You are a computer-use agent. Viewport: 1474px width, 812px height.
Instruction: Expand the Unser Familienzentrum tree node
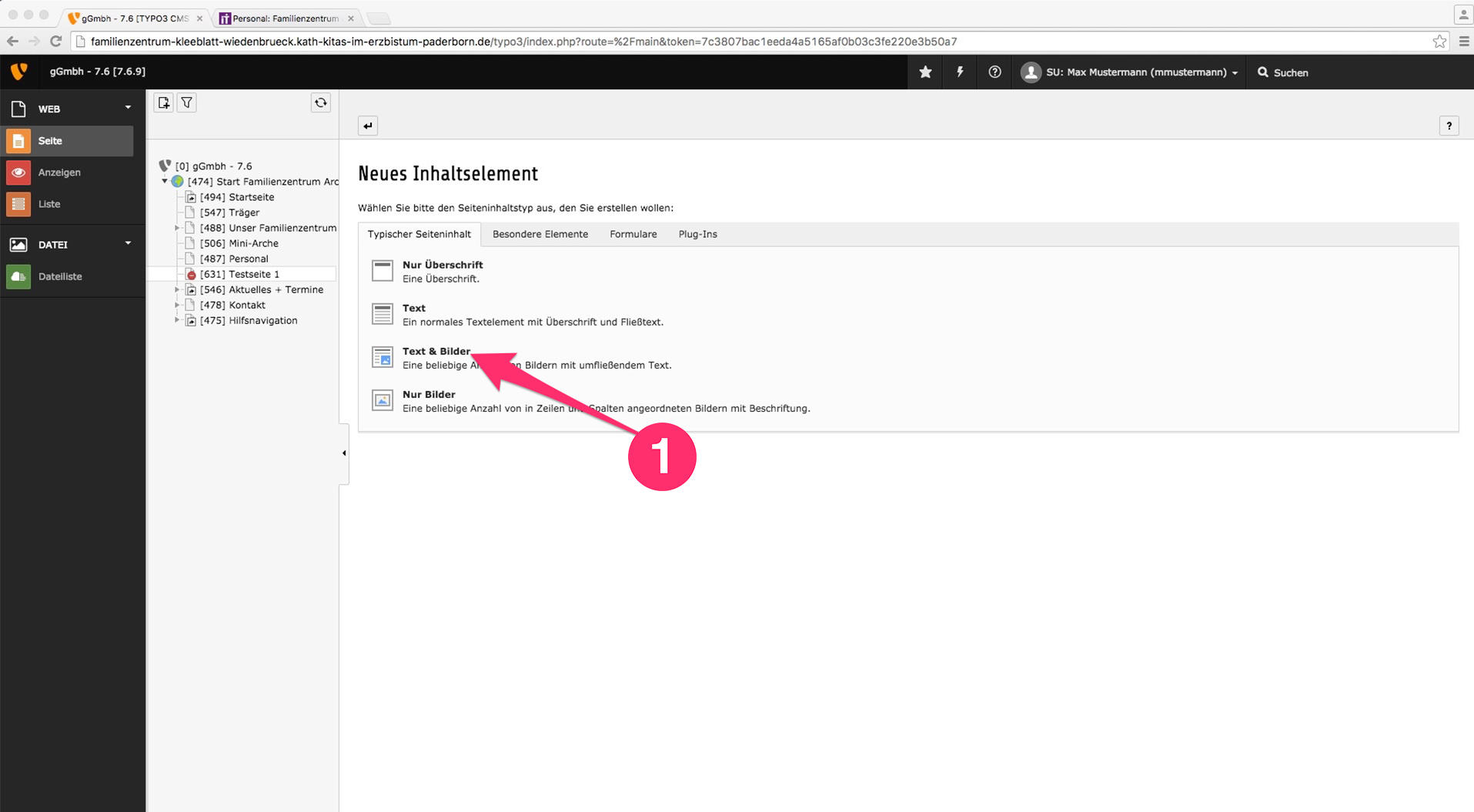point(177,228)
